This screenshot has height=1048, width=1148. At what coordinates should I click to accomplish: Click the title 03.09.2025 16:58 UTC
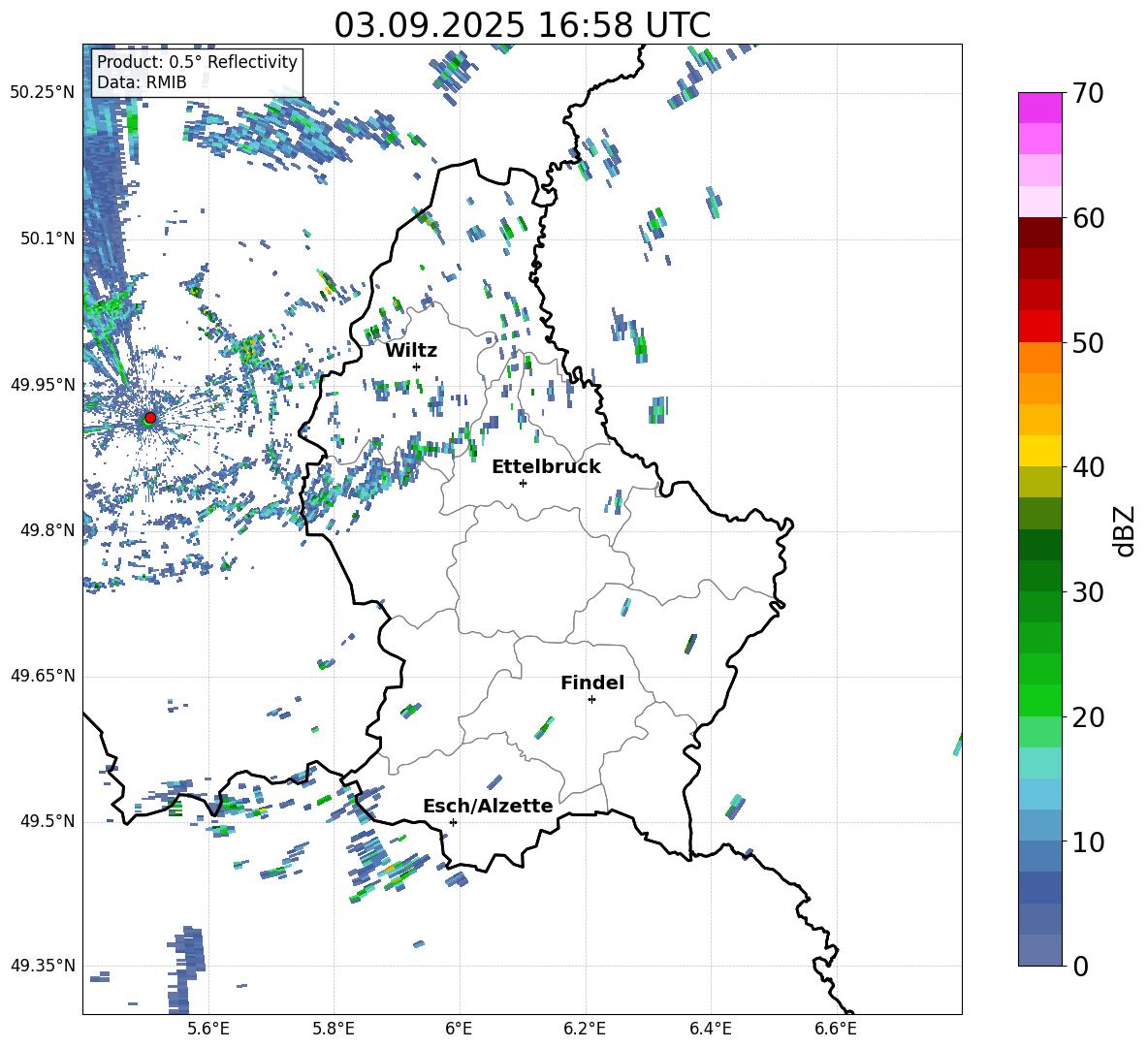522,25
